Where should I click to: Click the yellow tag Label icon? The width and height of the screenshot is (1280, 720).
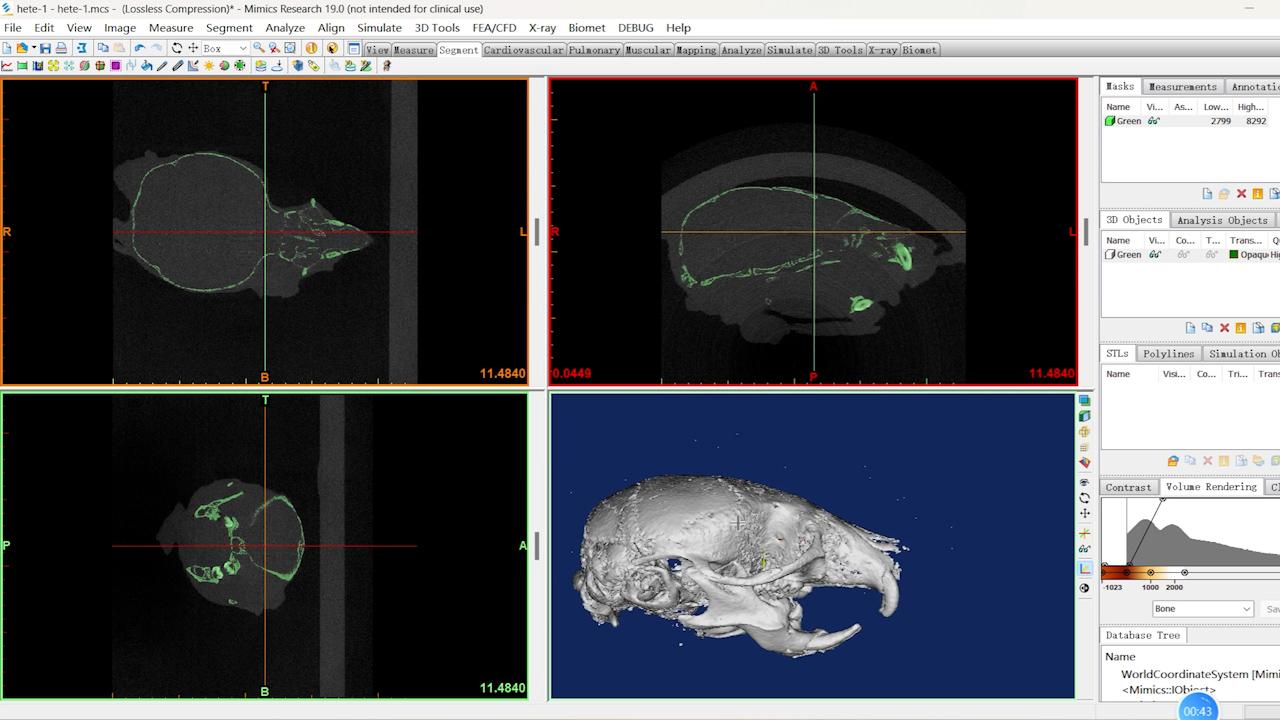point(313,66)
